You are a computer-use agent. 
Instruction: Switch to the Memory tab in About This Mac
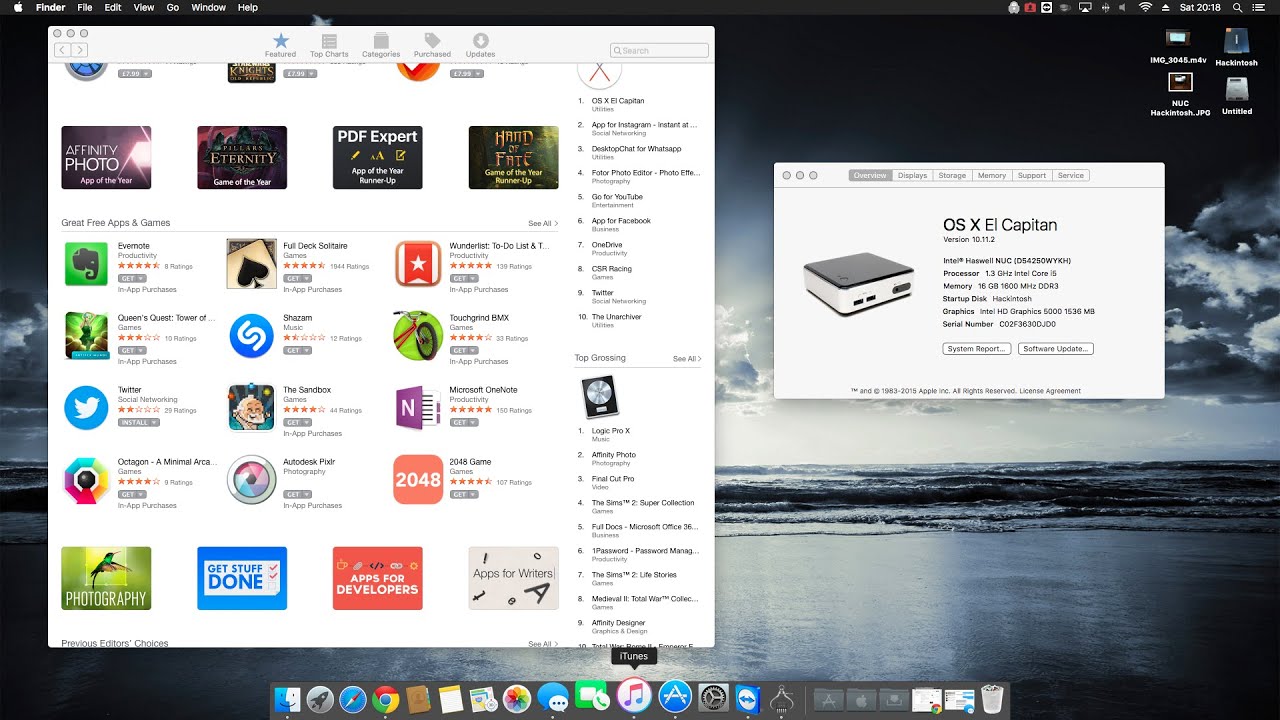[992, 175]
